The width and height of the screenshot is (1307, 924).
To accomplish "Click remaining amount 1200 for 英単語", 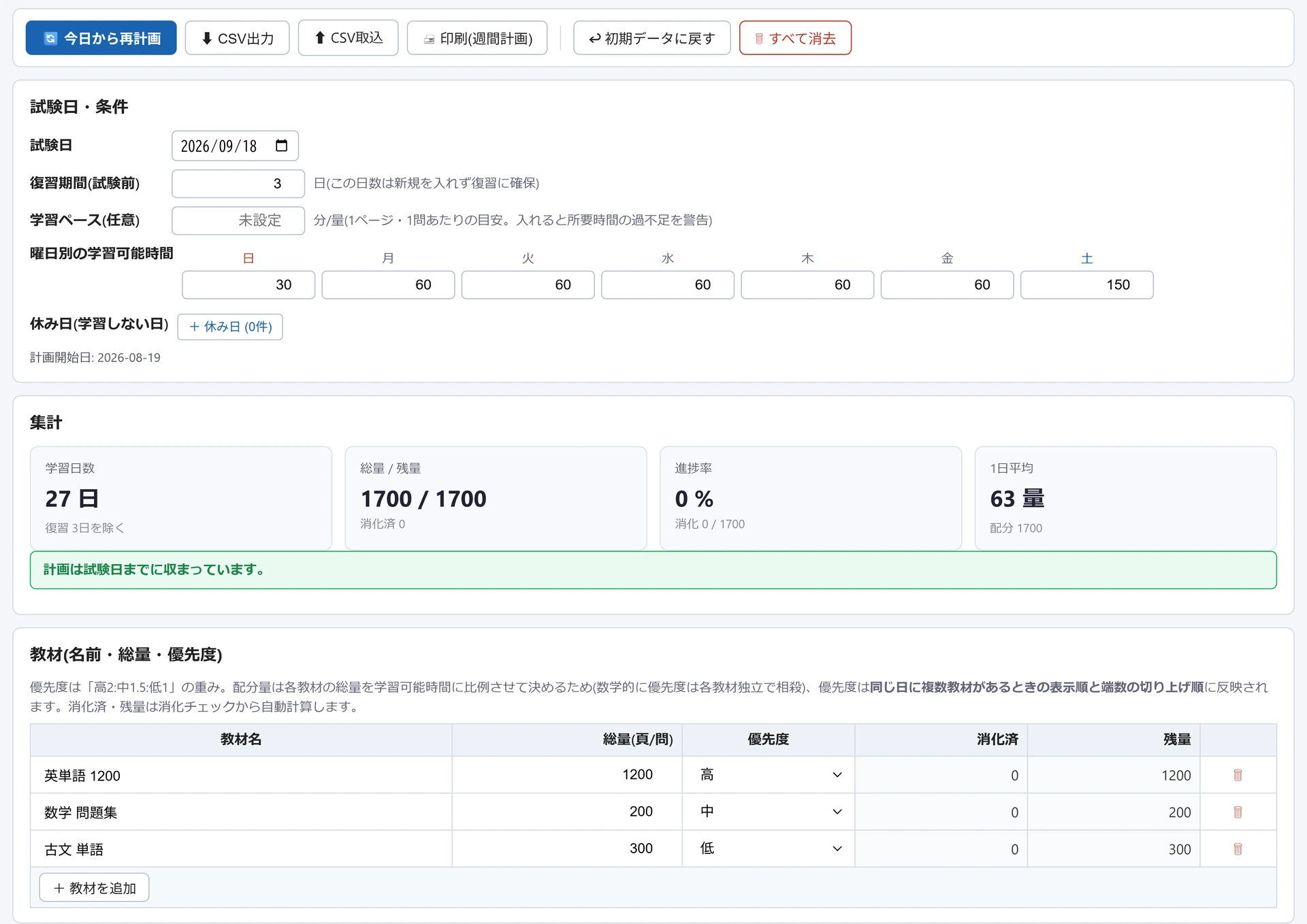I will point(1114,775).
